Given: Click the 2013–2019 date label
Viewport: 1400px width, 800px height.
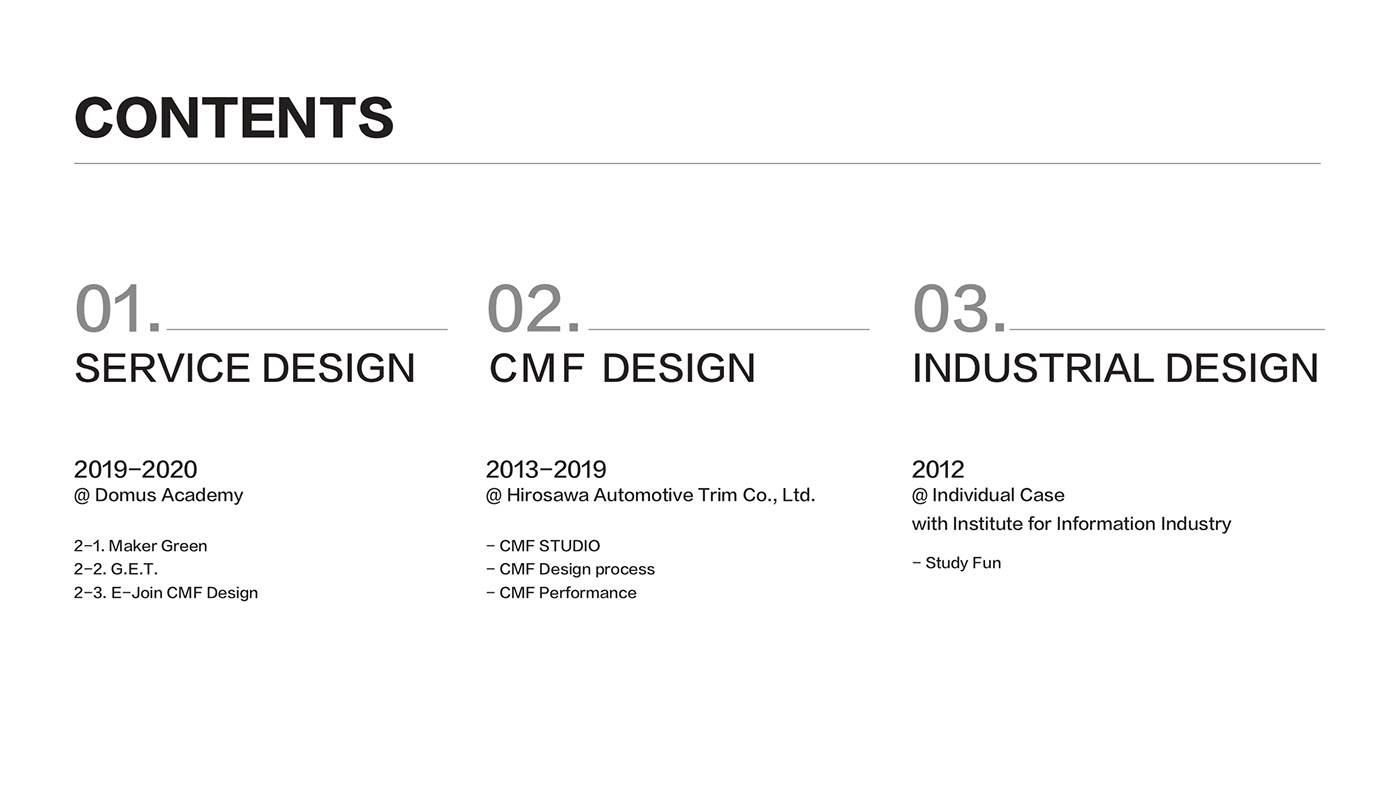Looking at the screenshot, I should pos(546,469).
